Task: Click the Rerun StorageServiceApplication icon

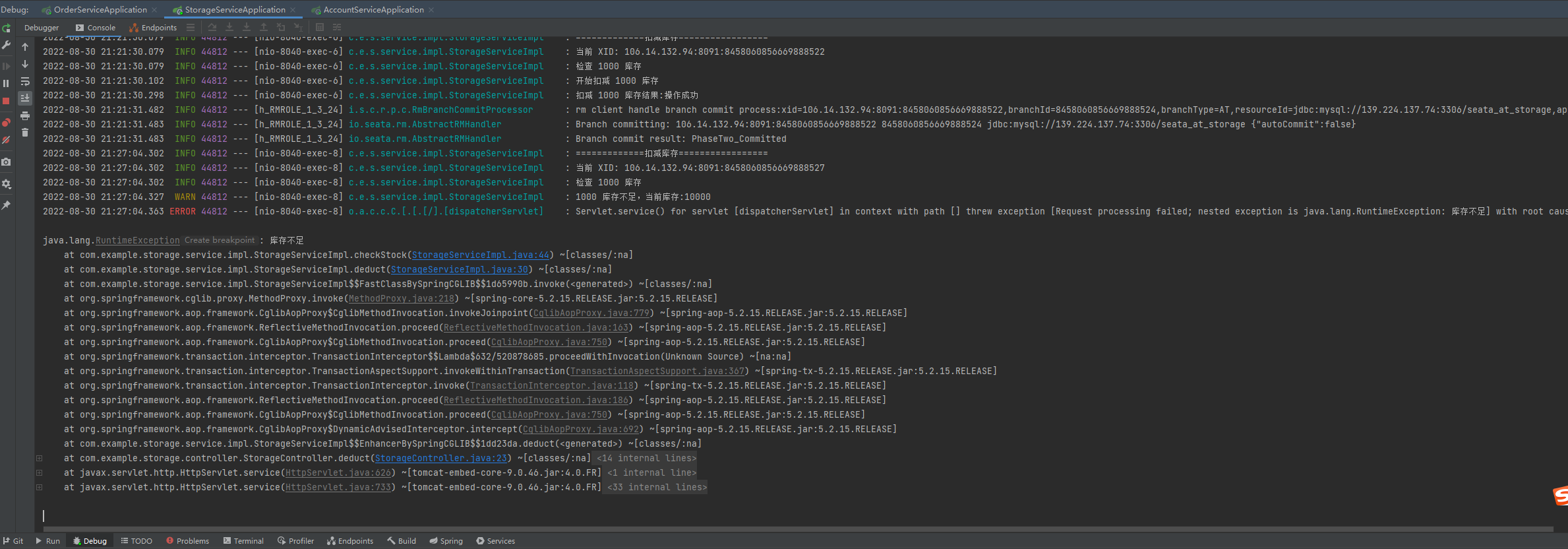Action: click(x=6, y=28)
